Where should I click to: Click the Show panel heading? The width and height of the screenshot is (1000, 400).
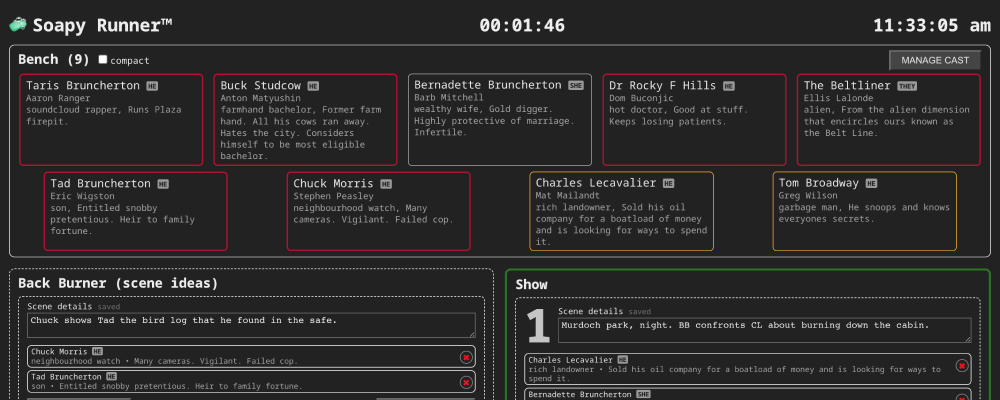(x=531, y=285)
